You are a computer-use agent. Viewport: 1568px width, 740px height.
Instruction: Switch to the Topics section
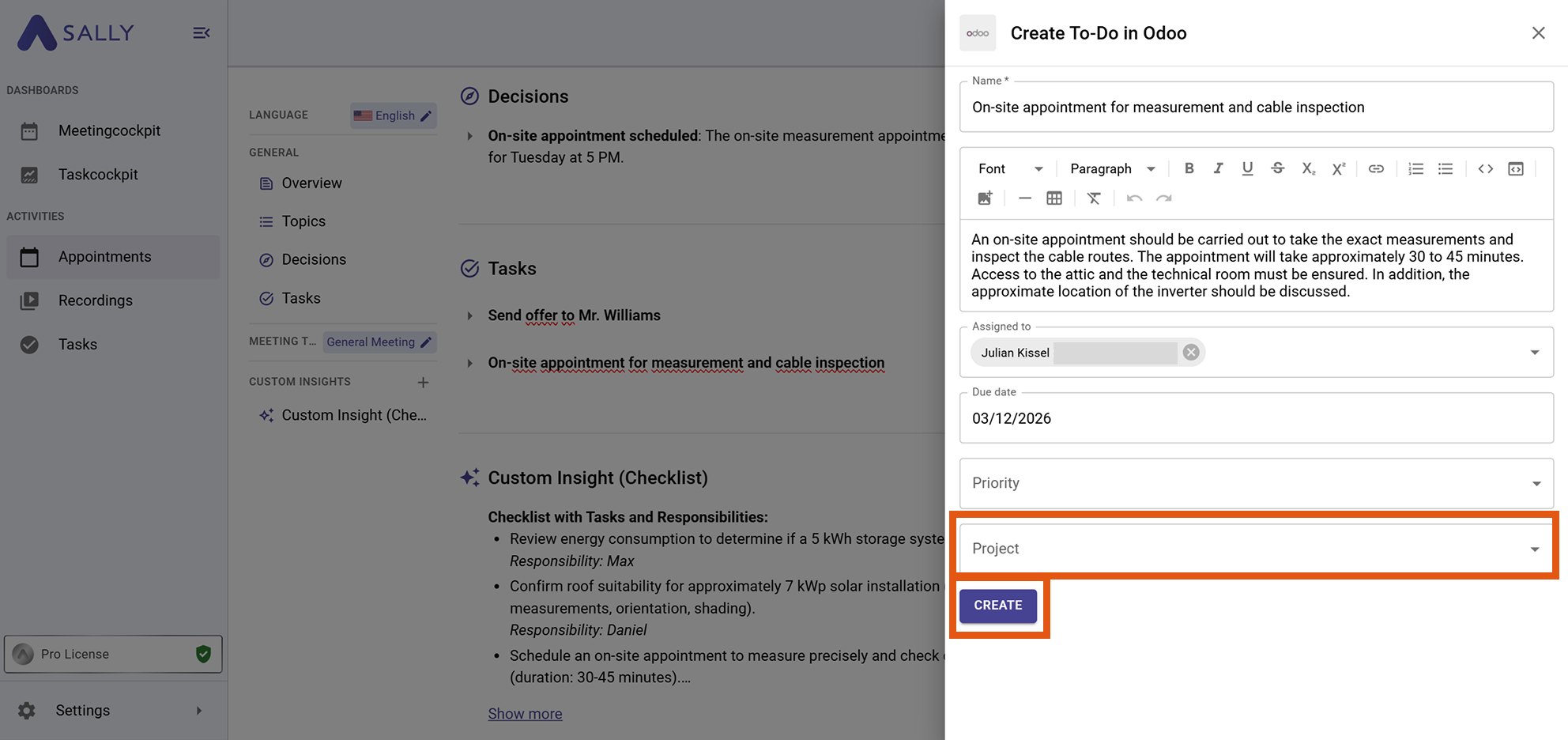303,221
